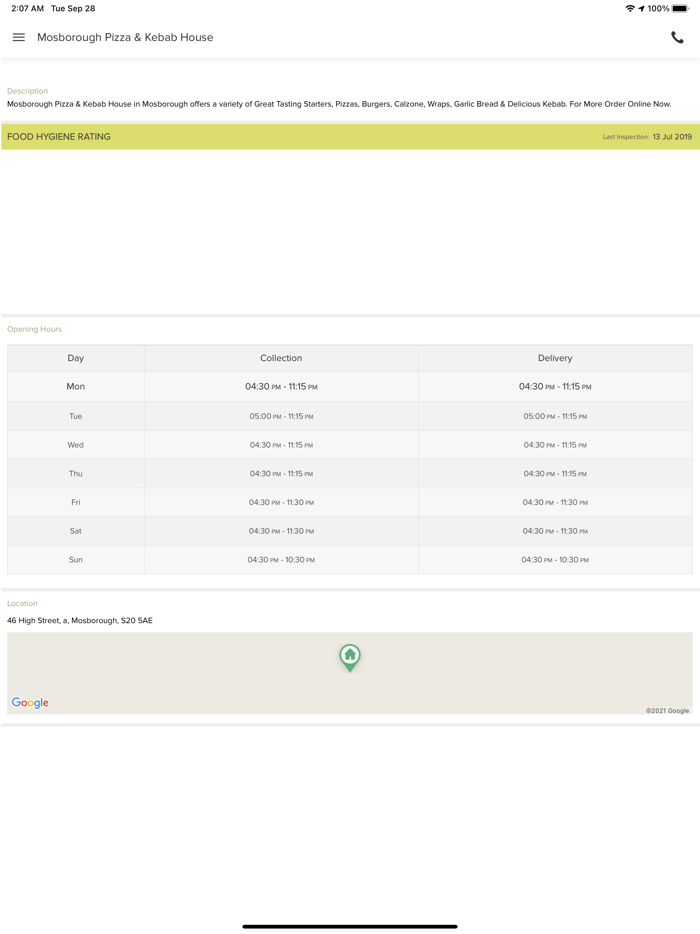Tap the green home map pin
This screenshot has width=700, height=934.
click(350, 658)
